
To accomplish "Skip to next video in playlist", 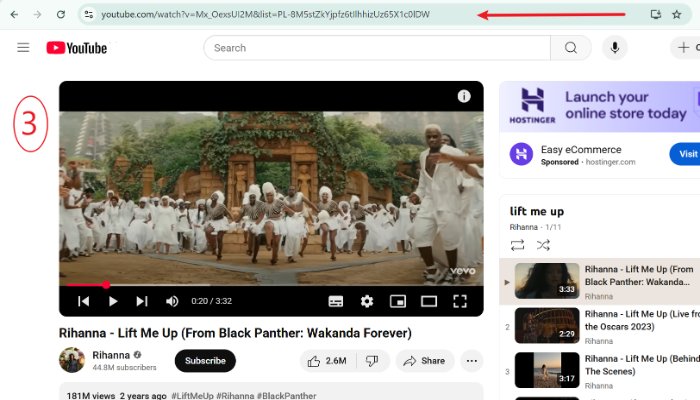I will tap(142, 301).
